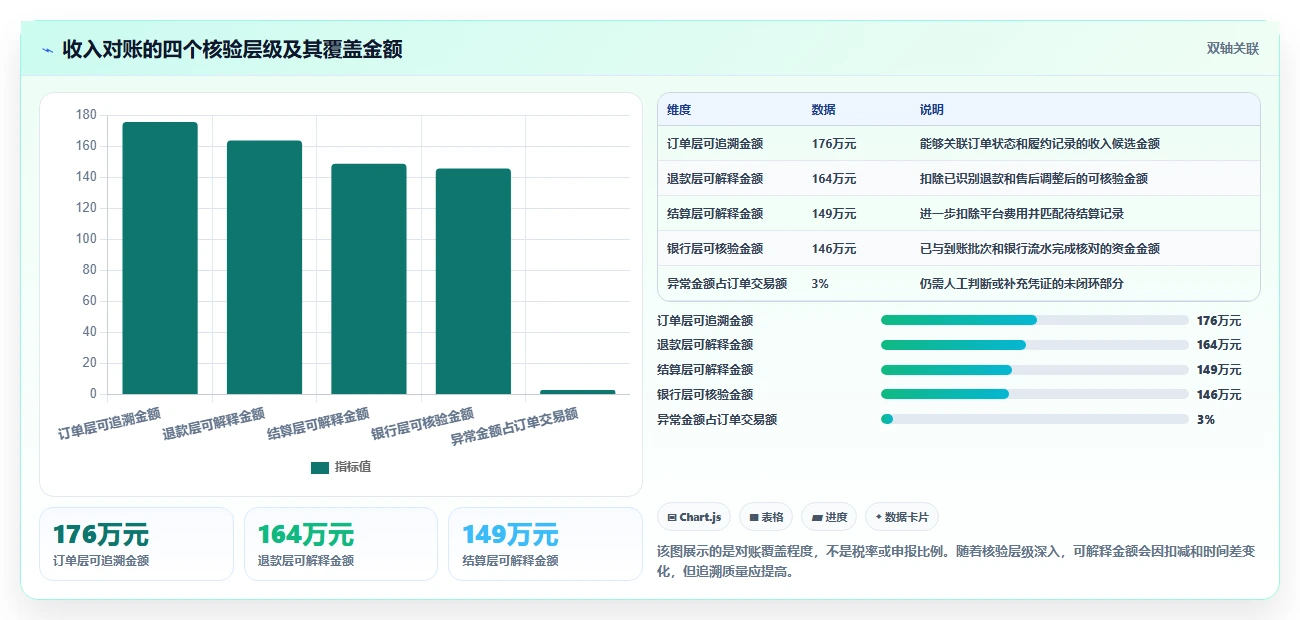Click the footnote paragraph starting 该图展示的是对账覆盖程度
This screenshot has width=1300, height=620.
pyautogui.click(x=956, y=562)
